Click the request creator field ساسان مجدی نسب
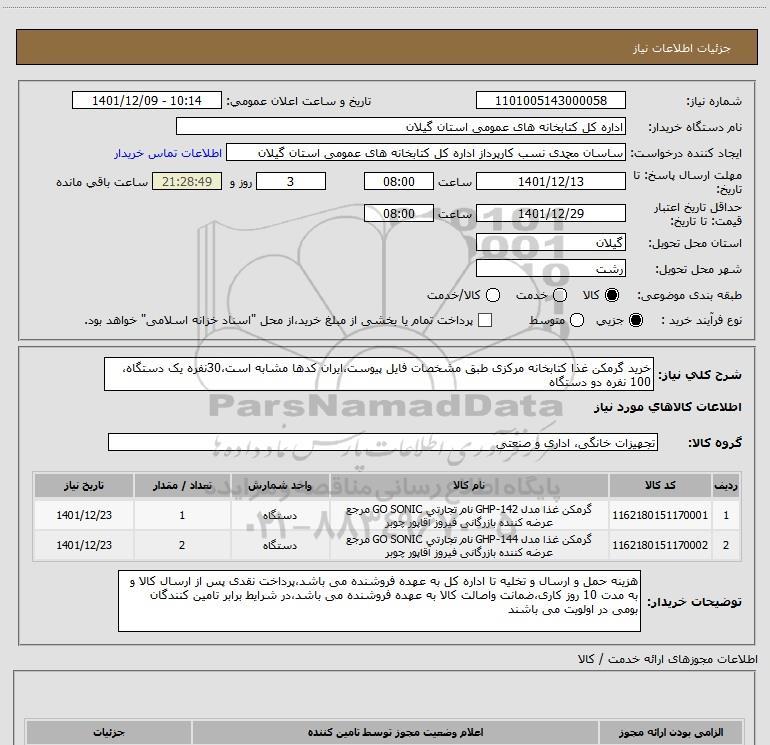This screenshot has width=770, height=745. 426,153
